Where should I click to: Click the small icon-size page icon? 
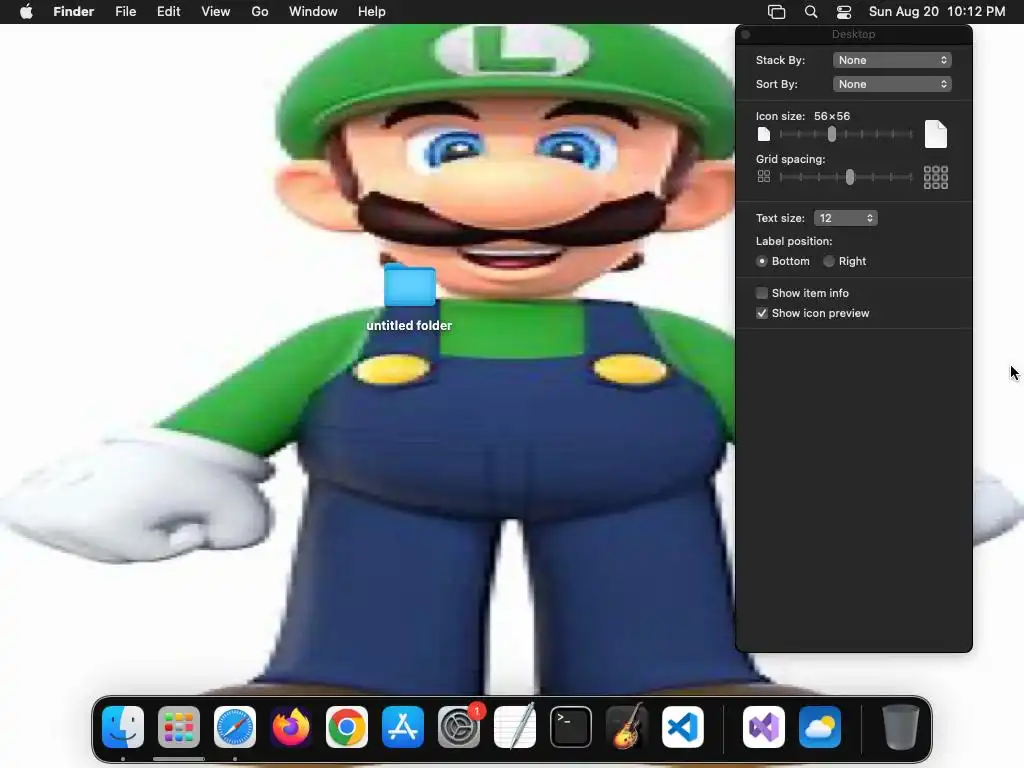tap(763, 135)
